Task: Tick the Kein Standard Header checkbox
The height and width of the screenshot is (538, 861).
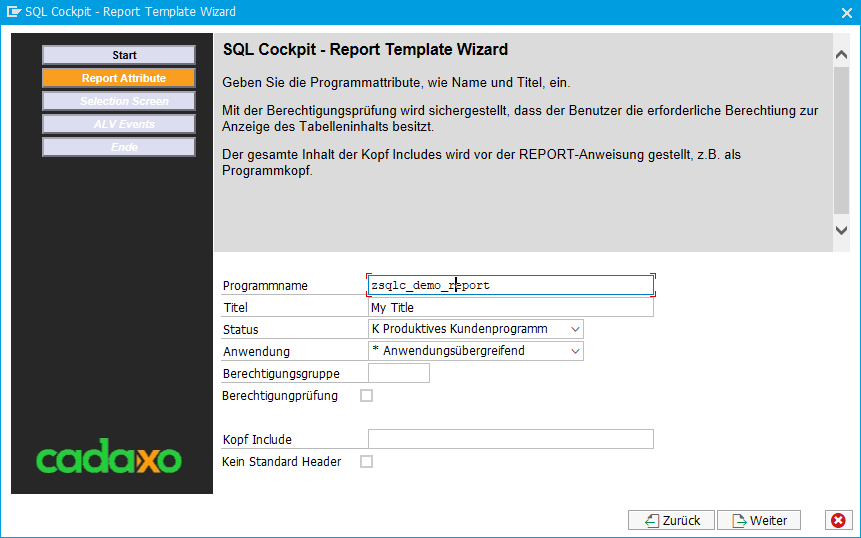Action: [x=366, y=462]
